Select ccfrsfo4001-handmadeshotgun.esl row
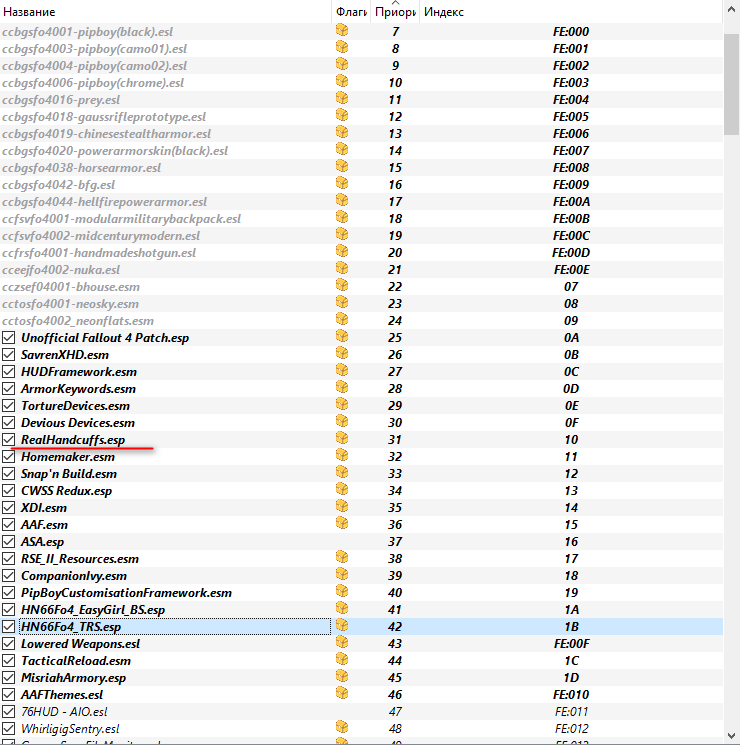 coord(361,253)
